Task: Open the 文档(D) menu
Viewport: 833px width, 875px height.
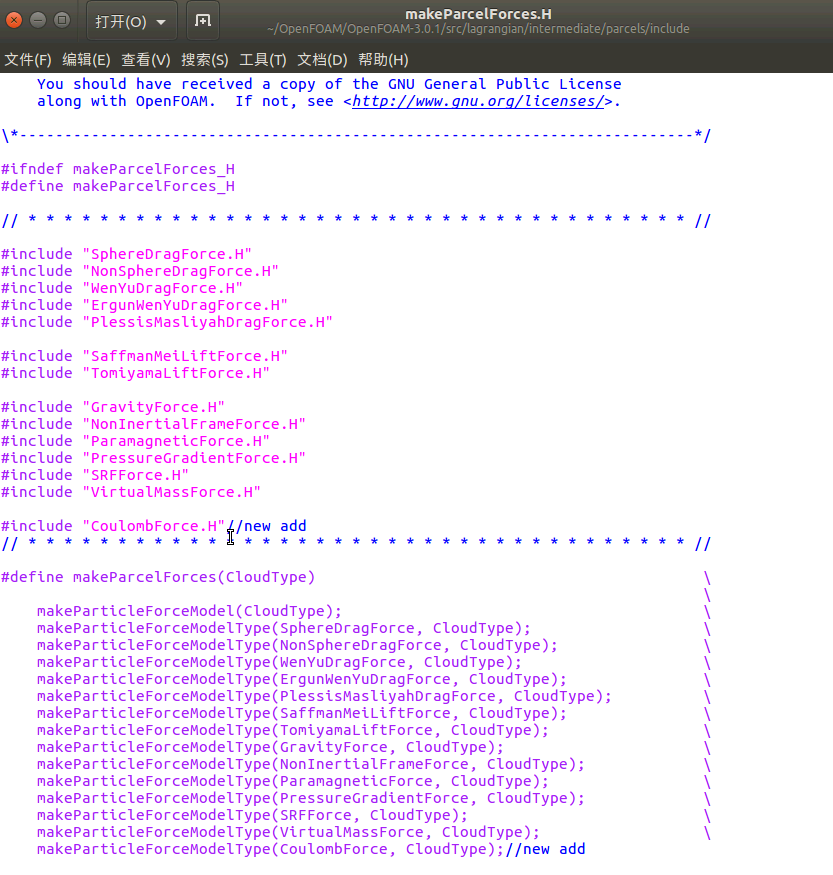Action: click(322, 60)
